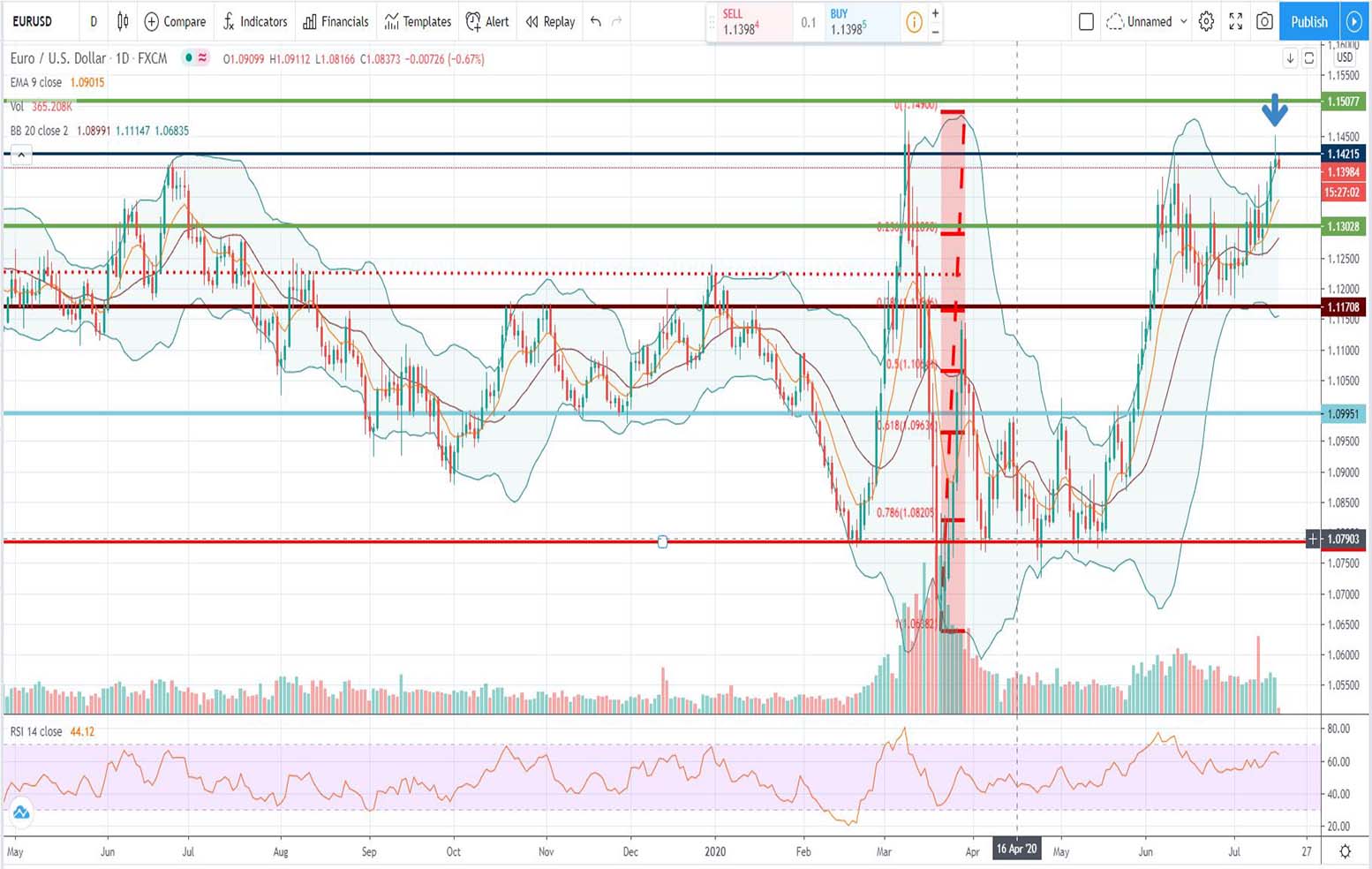Open chart settings gear in top toolbar

pyautogui.click(x=1206, y=21)
